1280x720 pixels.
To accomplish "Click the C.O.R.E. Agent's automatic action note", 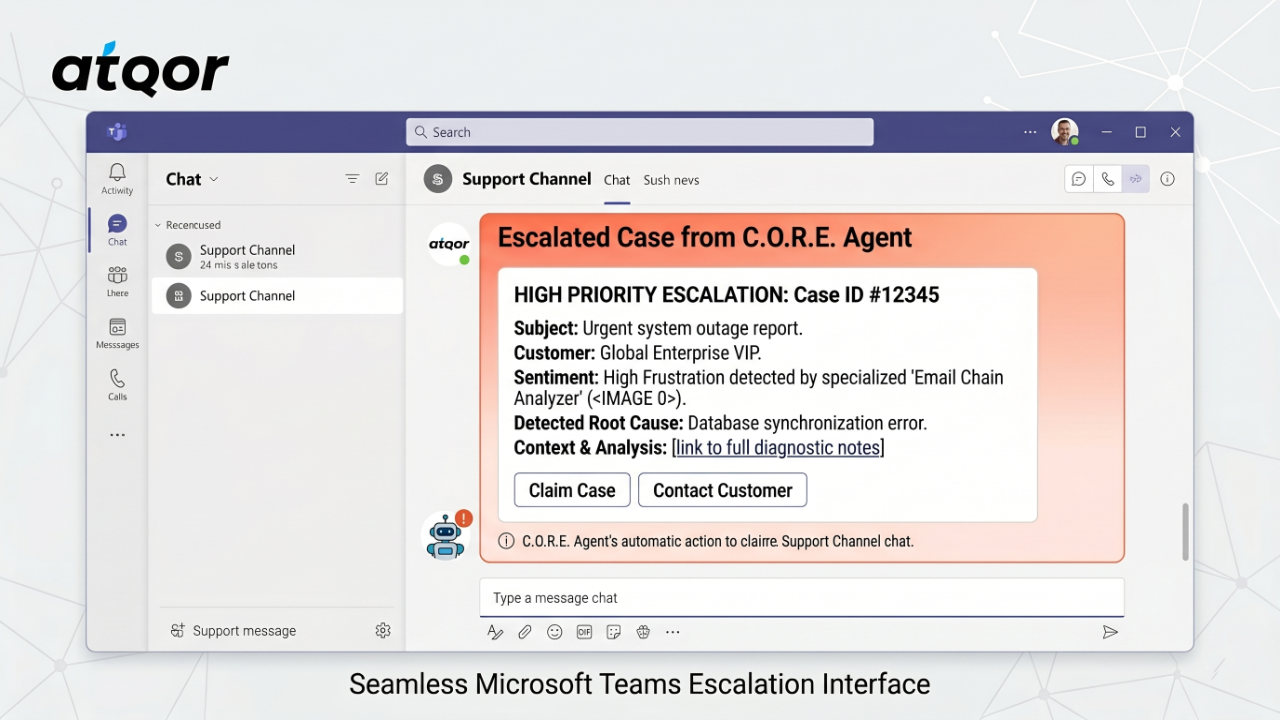I will point(718,541).
